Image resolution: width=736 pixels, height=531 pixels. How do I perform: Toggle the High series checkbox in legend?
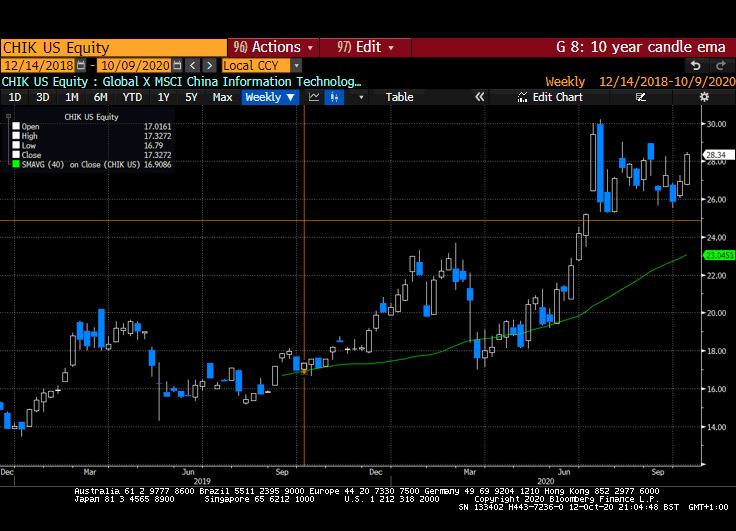15,135
